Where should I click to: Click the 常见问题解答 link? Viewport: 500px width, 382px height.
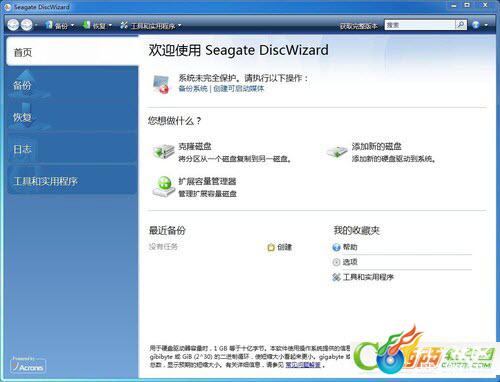(x=303, y=365)
